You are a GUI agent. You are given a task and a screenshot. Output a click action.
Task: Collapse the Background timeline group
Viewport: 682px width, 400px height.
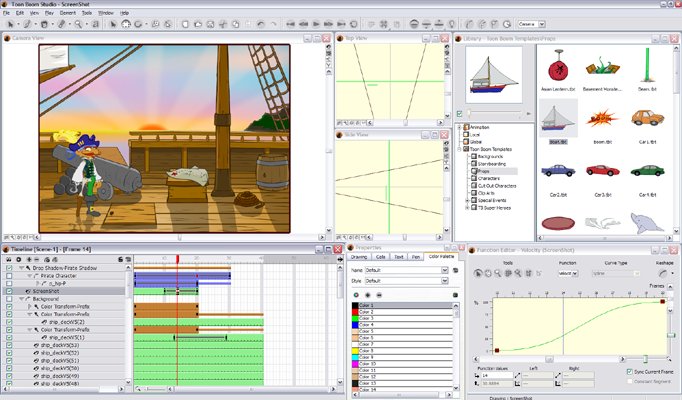[21, 299]
